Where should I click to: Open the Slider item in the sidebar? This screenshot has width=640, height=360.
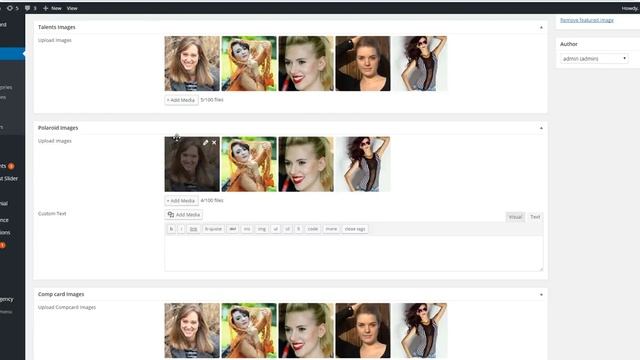pos(9,179)
